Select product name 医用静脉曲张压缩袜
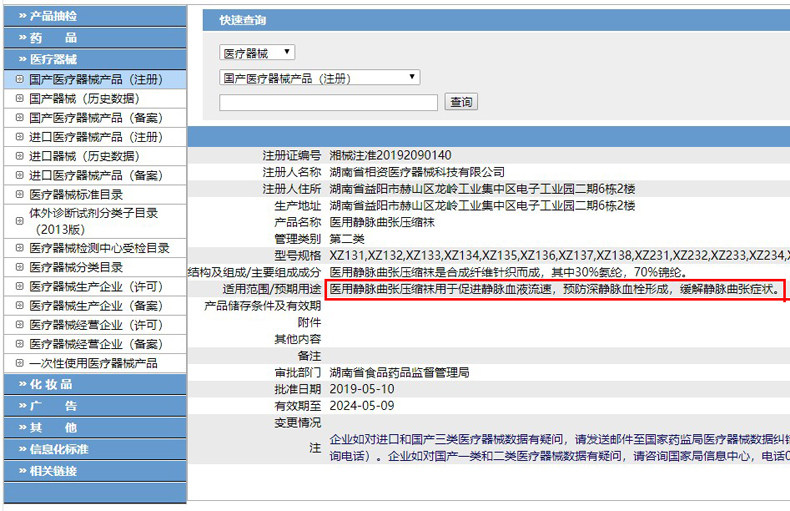The height and width of the screenshot is (511, 790). click(x=382, y=222)
